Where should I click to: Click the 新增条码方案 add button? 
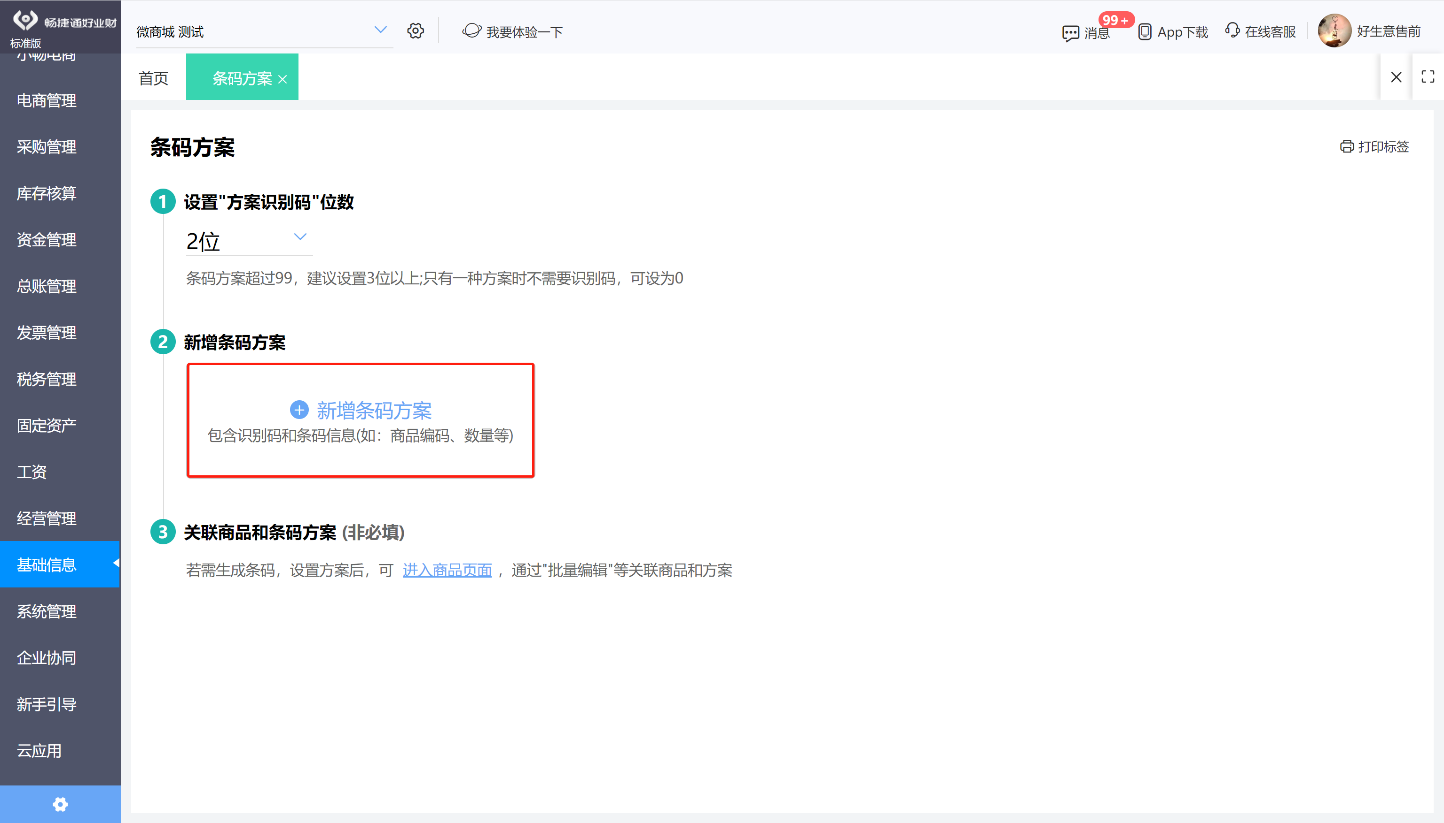[x=361, y=420]
